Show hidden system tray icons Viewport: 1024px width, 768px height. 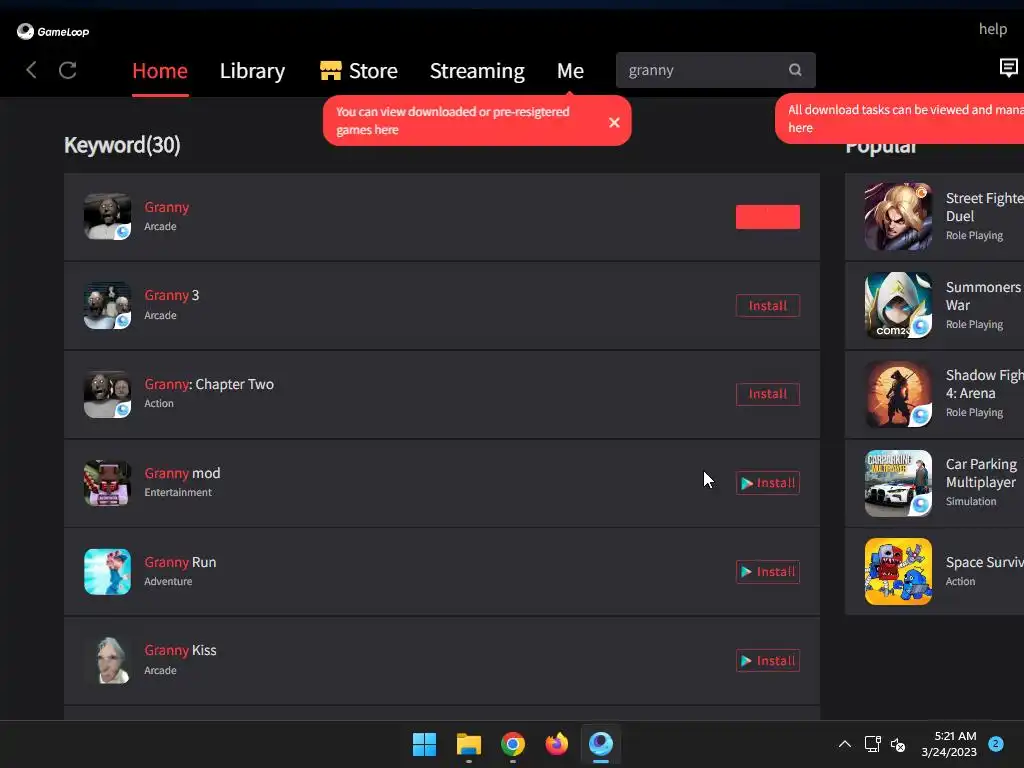pyautogui.click(x=844, y=744)
